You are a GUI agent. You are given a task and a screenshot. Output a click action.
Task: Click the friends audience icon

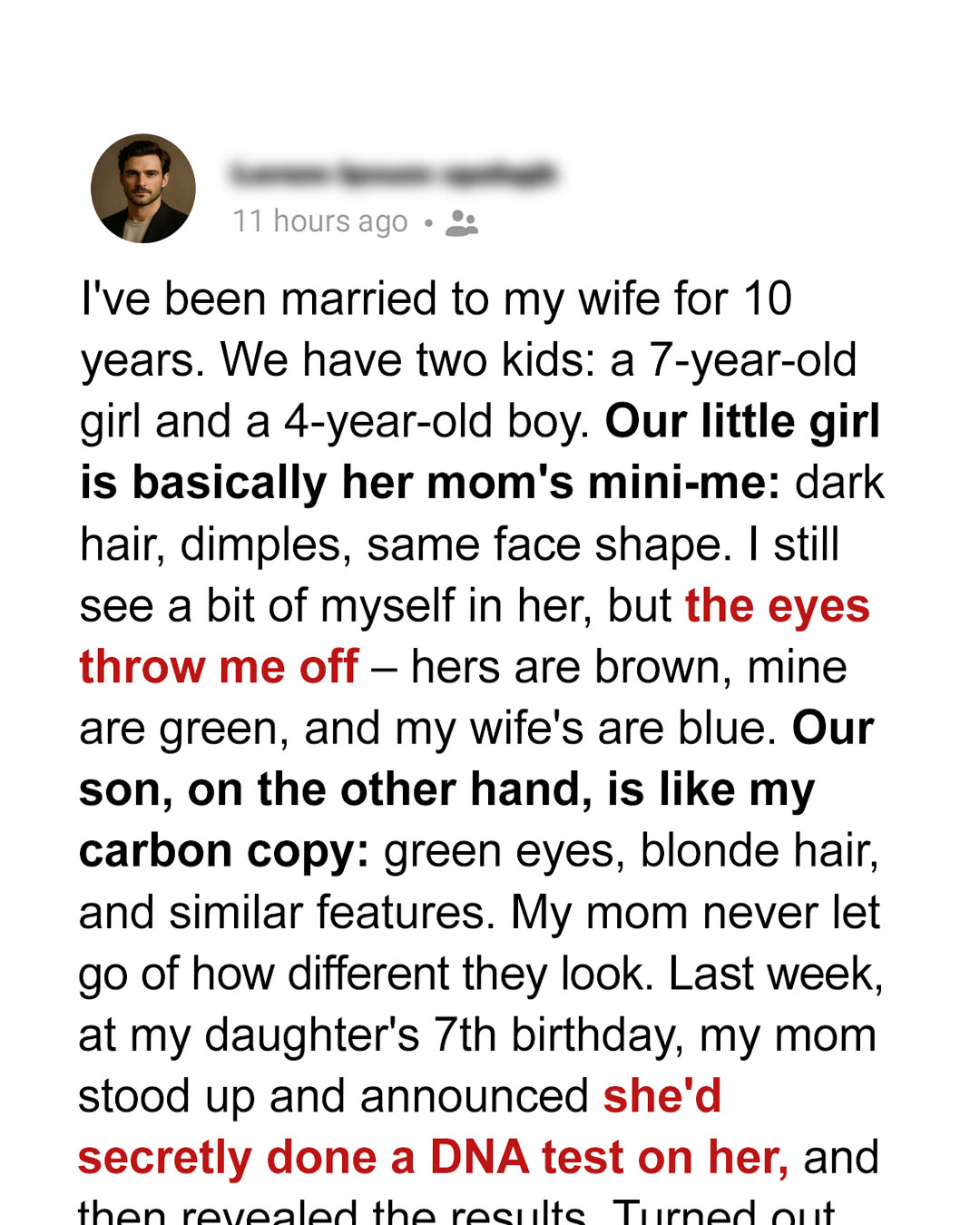click(x=462, y=223)
